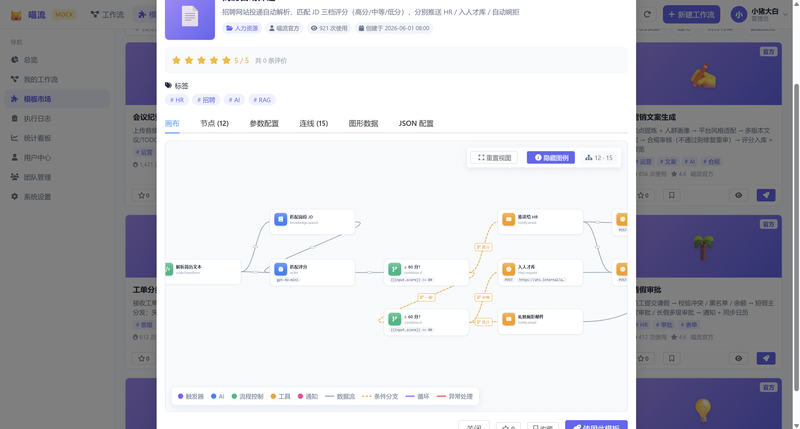
Task: Click the template document thumbnail icon
Action: pyautogui.click(x=190, y=17)
